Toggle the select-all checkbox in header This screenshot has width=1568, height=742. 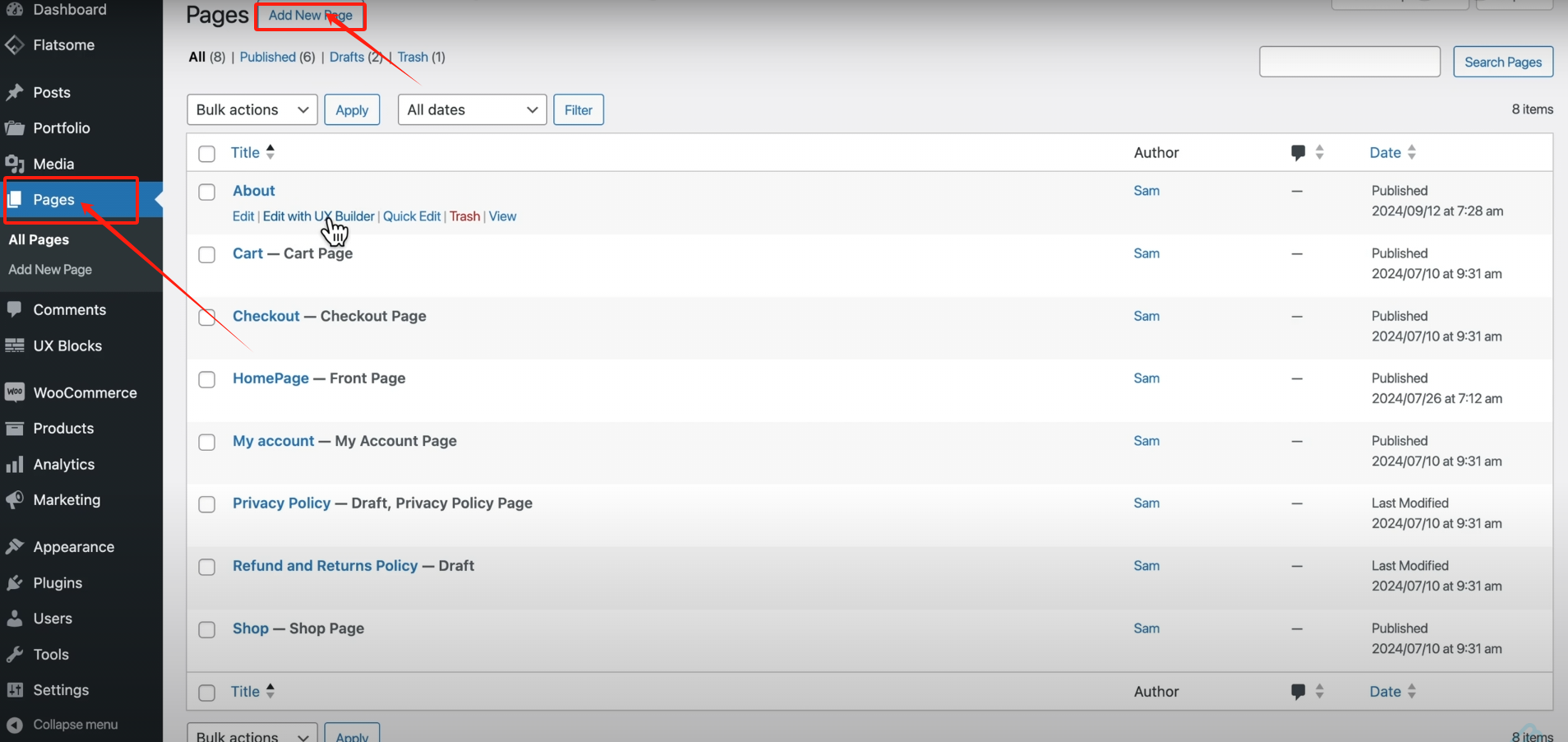tap(207, 154)
